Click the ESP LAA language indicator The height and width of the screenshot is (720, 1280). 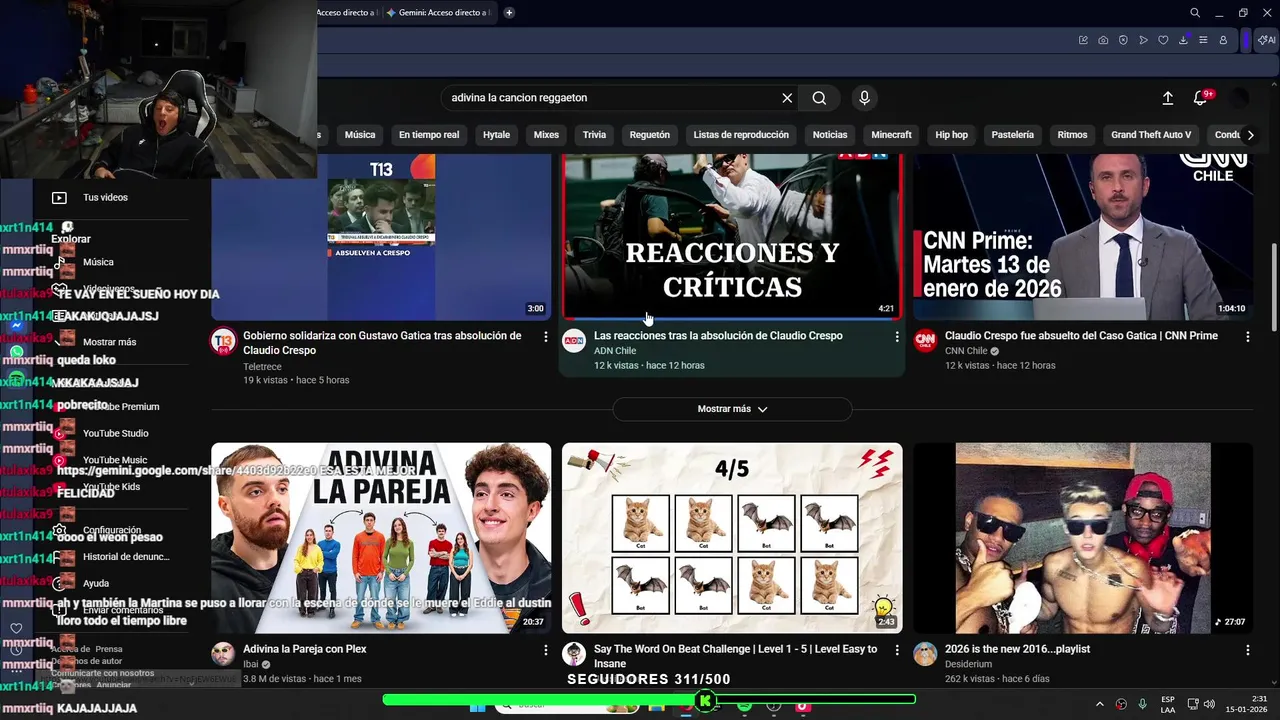pyautogui.click(x=1168, y=705)
